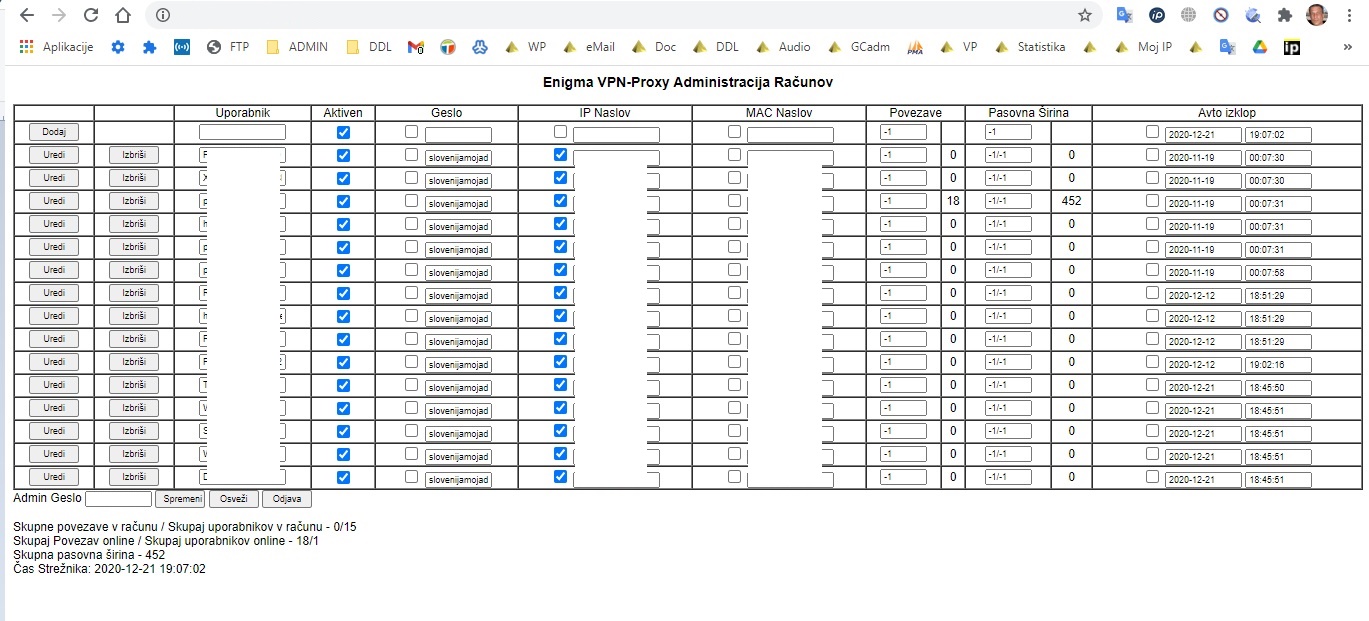The image size is (1369, 621).
Task: Open the round iP extension icon
Action: 1157,15
